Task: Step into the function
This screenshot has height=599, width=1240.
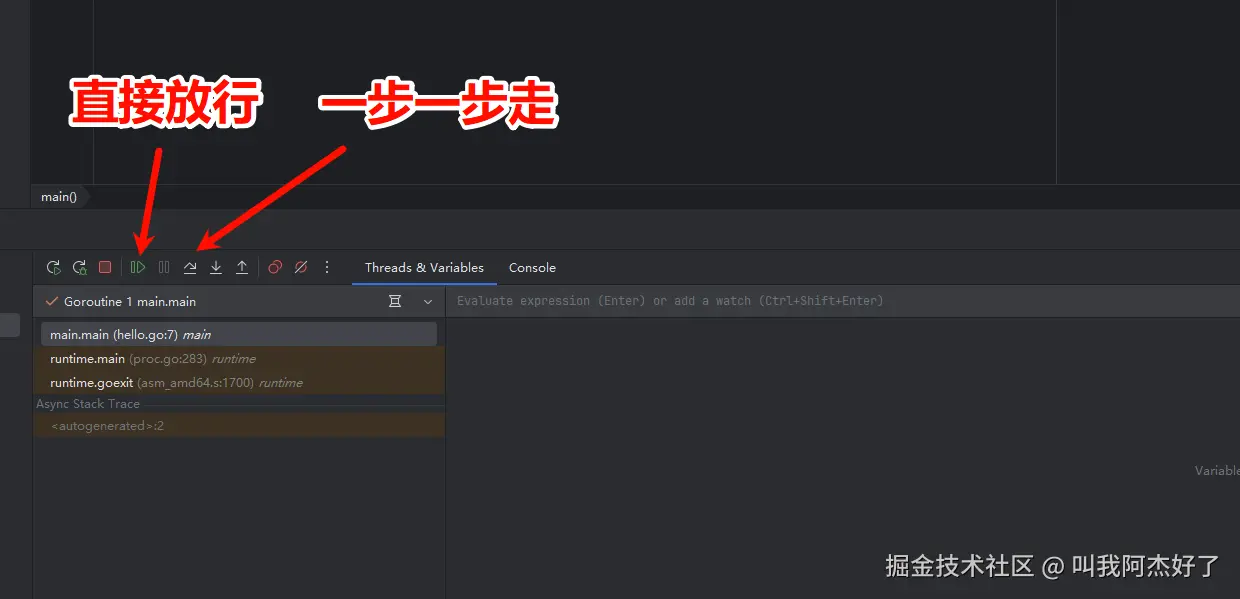Action: pyautogui.click(x=216, y=268)
